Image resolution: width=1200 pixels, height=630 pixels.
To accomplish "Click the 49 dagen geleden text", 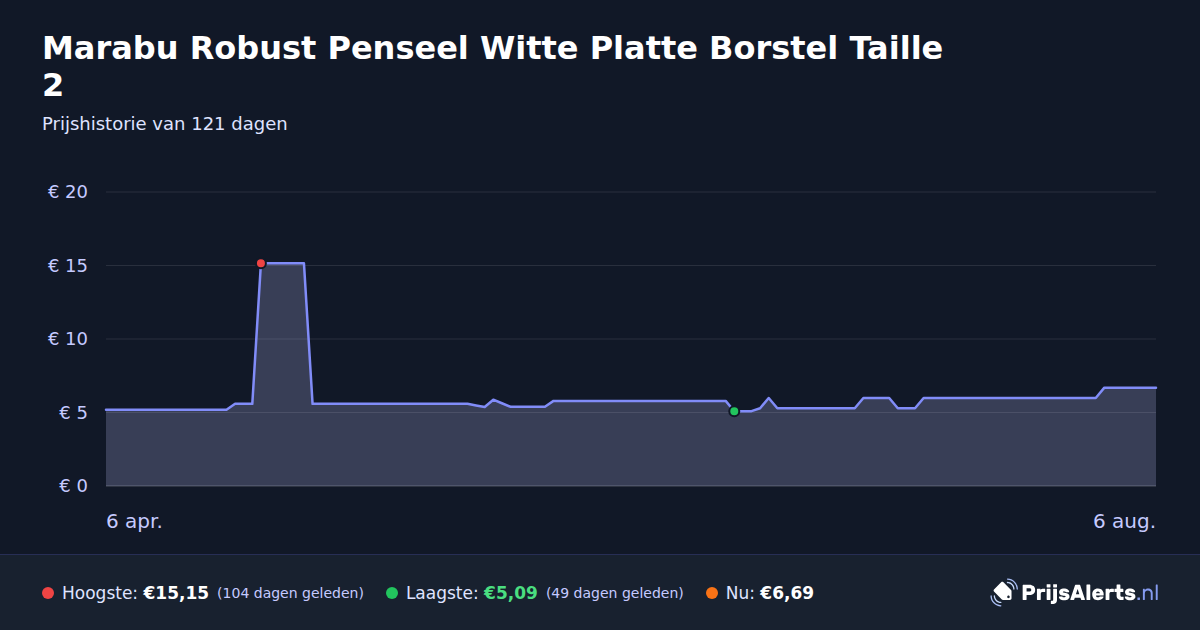I will click(615, 593).
